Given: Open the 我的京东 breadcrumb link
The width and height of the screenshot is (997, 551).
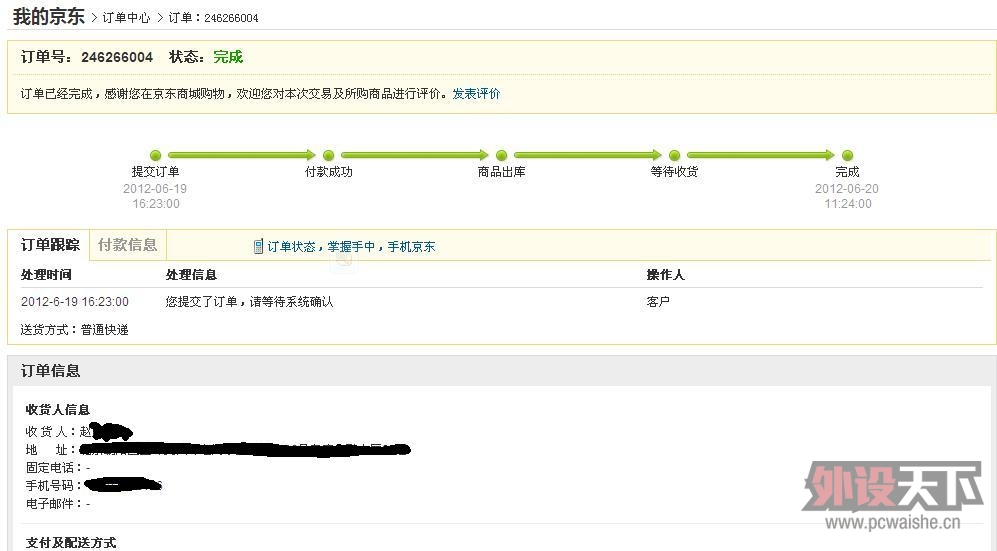Looking at the screenshot, I should (49, 16).
